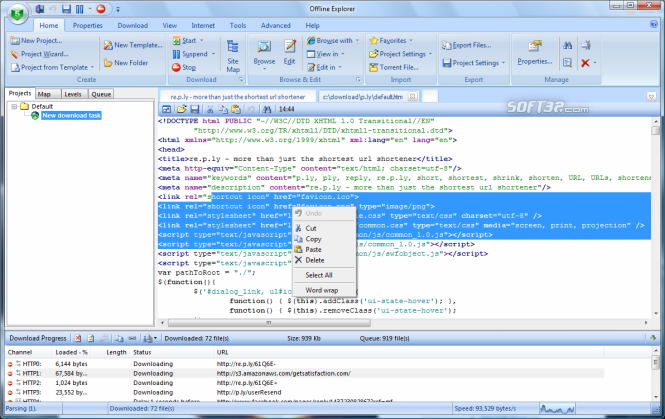This screenshot has width=665, height=419.
Task: Switch to the Map panel tab
Action: (44, 94)
